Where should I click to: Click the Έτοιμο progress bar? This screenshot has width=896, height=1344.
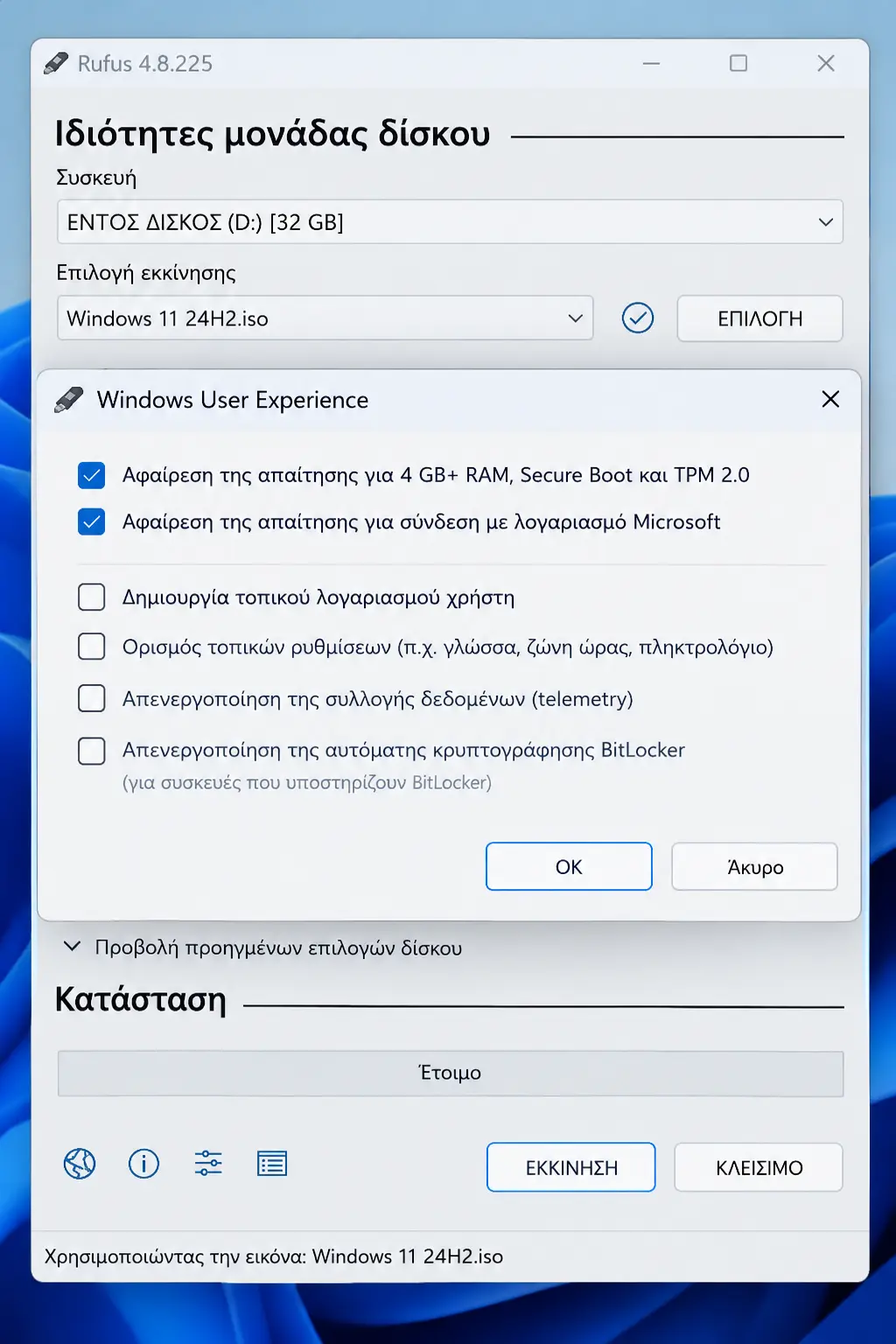(x=450, y=1073)
